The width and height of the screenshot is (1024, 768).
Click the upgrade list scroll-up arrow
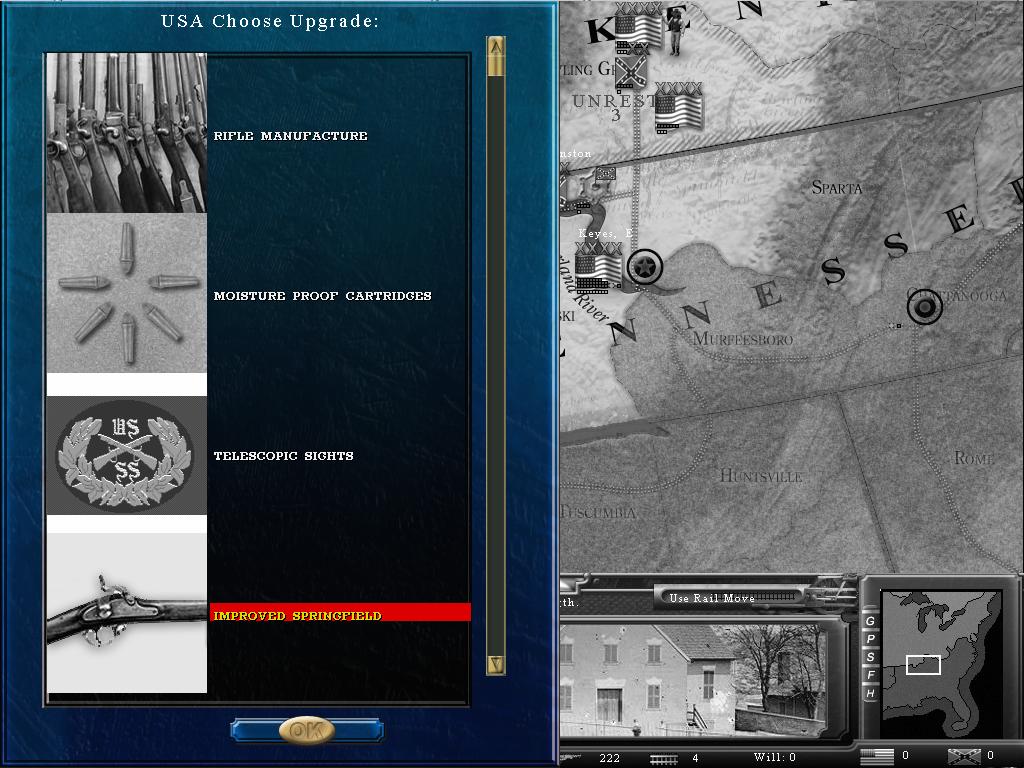click(496, 48)
